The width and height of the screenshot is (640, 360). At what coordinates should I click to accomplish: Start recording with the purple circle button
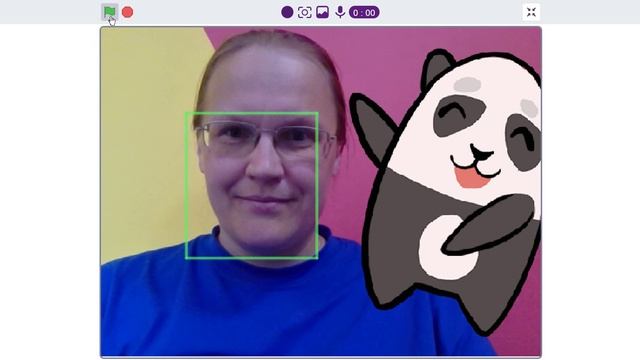pyautogui.click(x=287, y=12)
